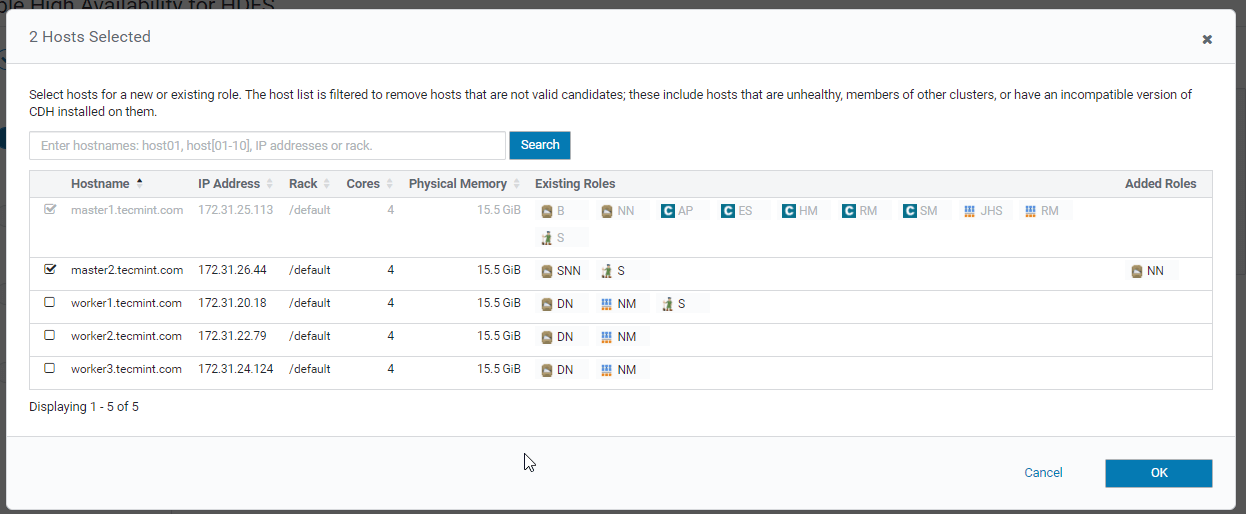
Task: Focus the hostname search input field
Action: pyautogui.click(x=267, y=146)
